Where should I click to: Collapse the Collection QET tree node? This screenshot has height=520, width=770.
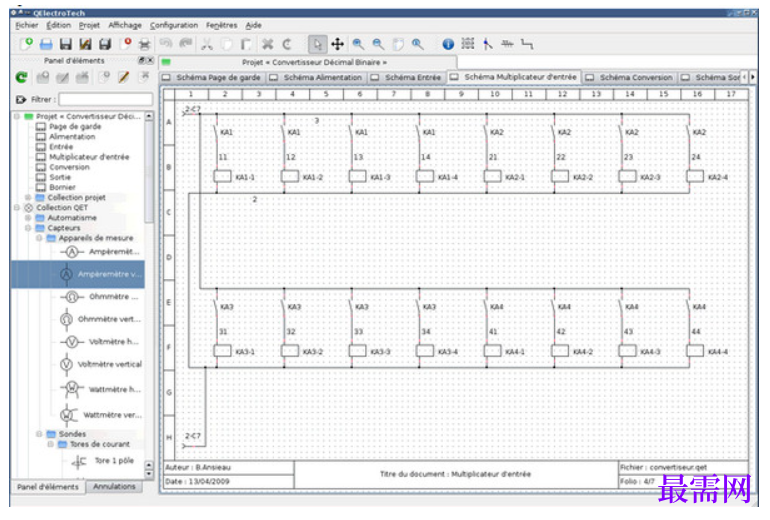(x=17, y=208)
